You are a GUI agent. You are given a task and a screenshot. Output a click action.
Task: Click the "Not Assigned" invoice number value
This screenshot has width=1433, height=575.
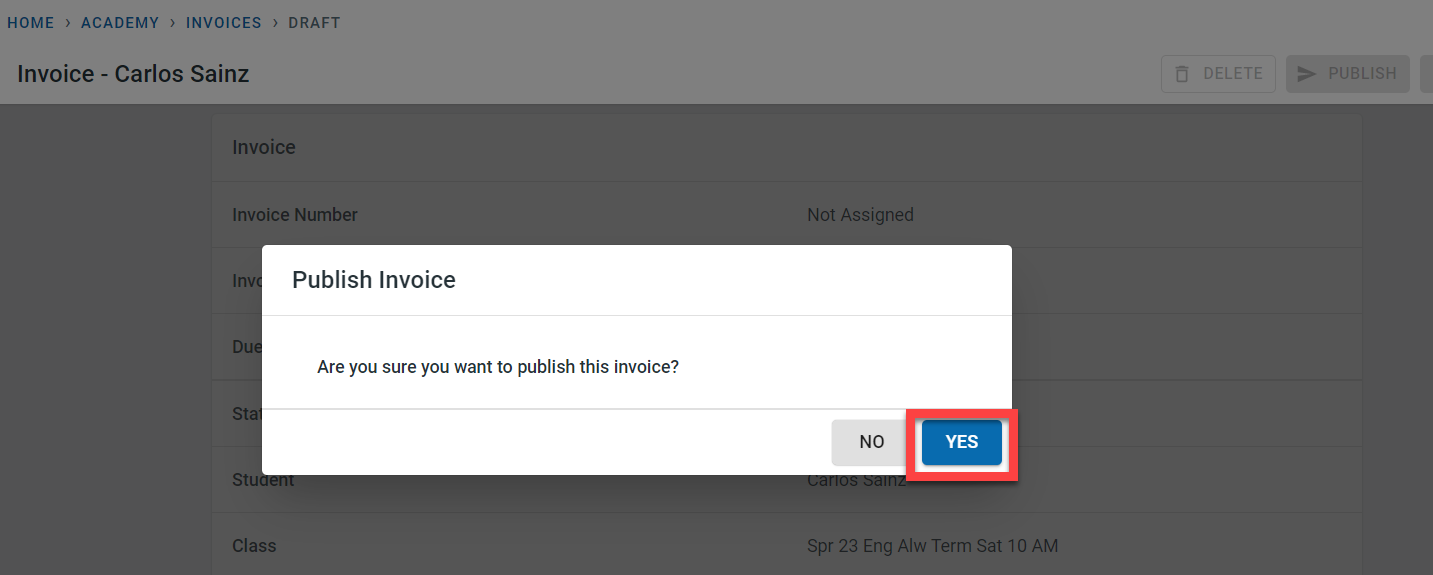[860, 215]
